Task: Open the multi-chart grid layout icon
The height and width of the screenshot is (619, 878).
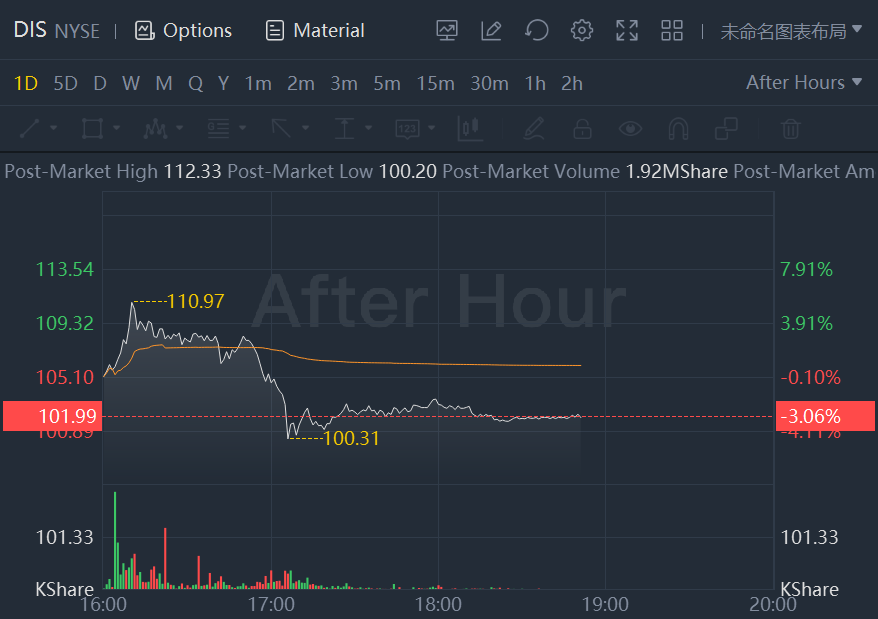Action: 672,31
